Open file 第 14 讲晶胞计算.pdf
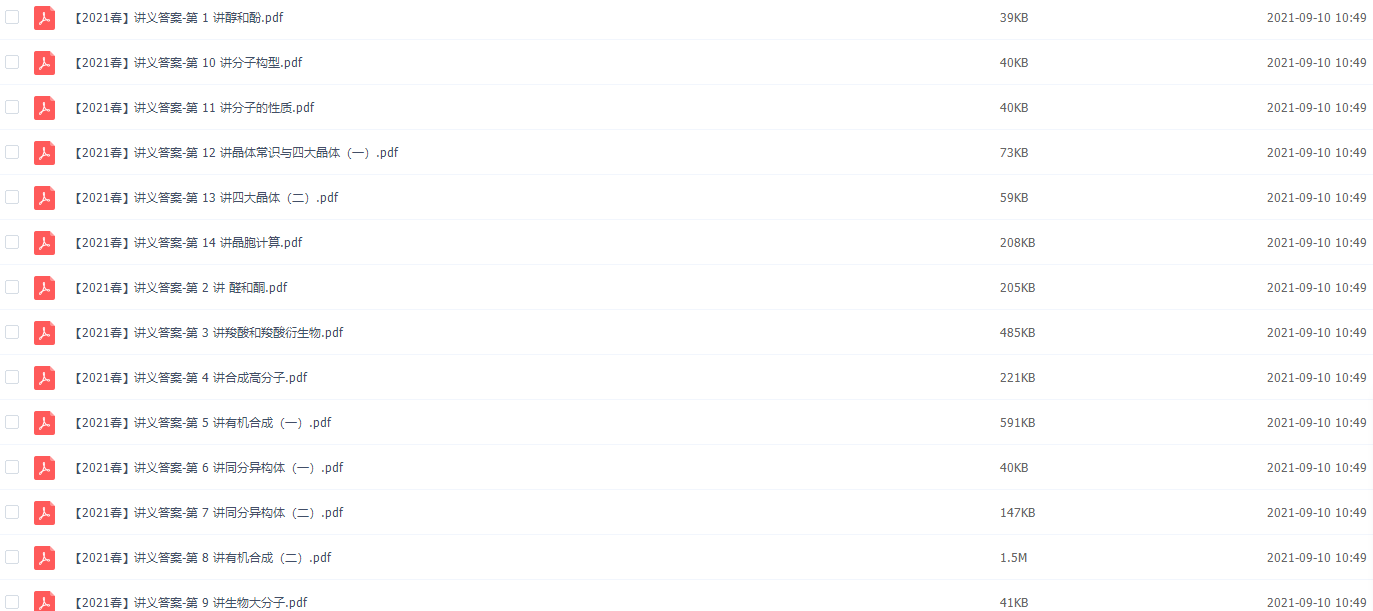This screenshot has height=611, width=1373. tap(188, 243)
